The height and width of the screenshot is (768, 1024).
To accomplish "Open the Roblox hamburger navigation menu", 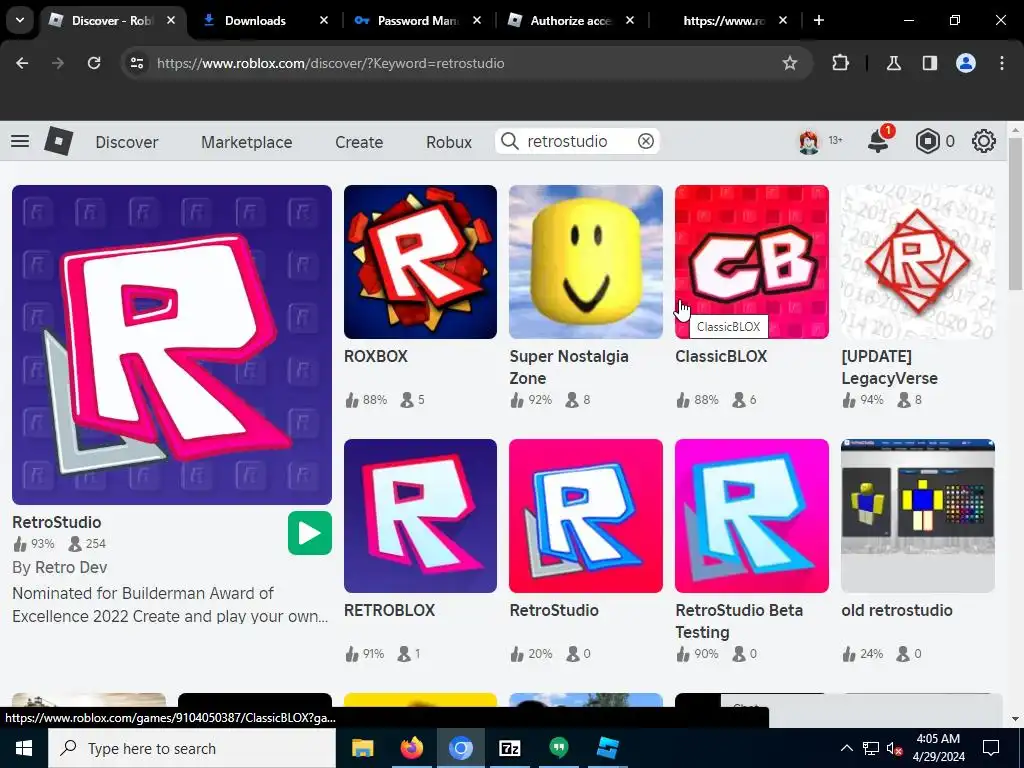I will point(20,141).
